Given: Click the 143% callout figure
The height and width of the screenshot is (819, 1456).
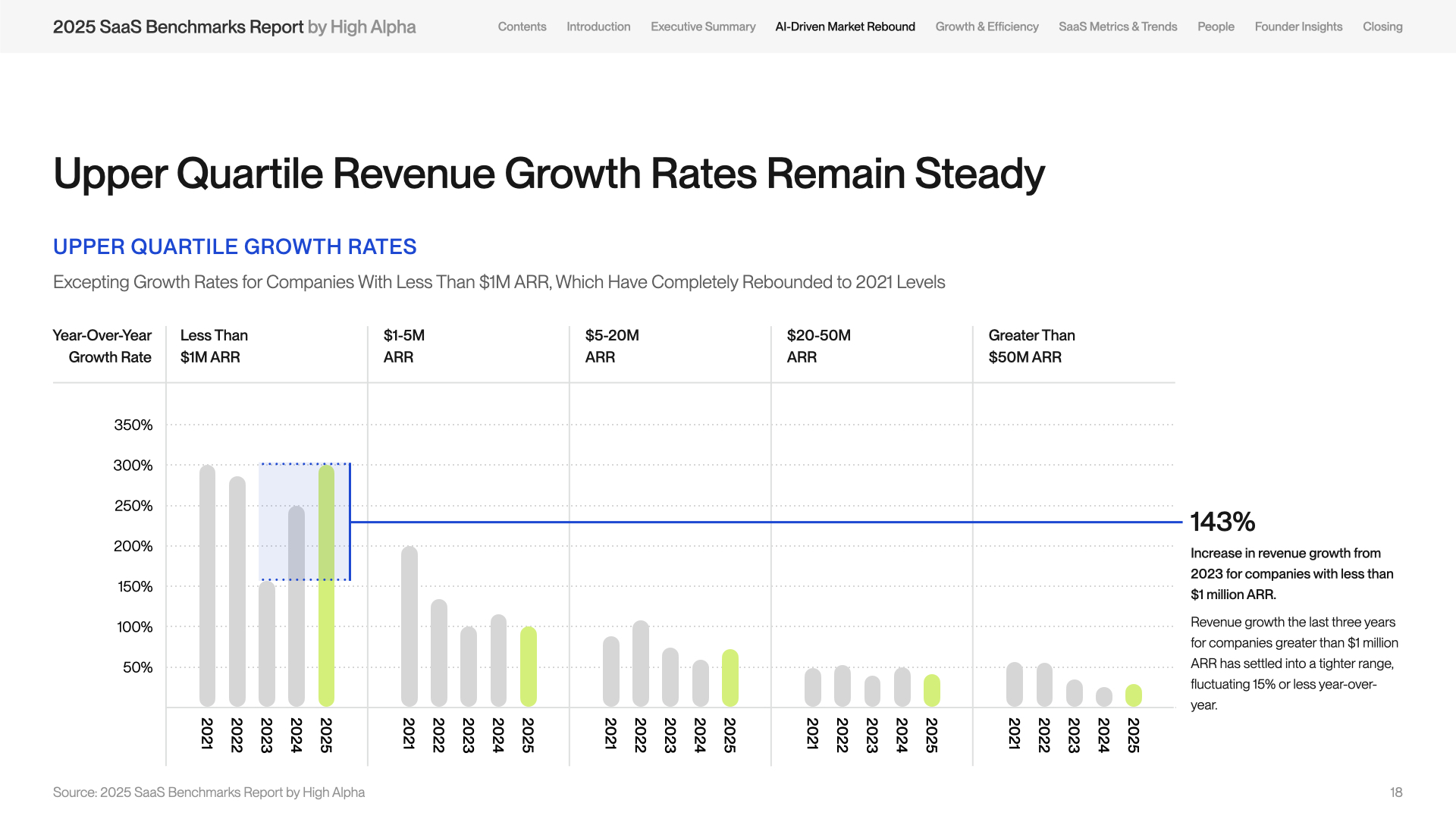Looking at the screenshot, I should 1222,522.
